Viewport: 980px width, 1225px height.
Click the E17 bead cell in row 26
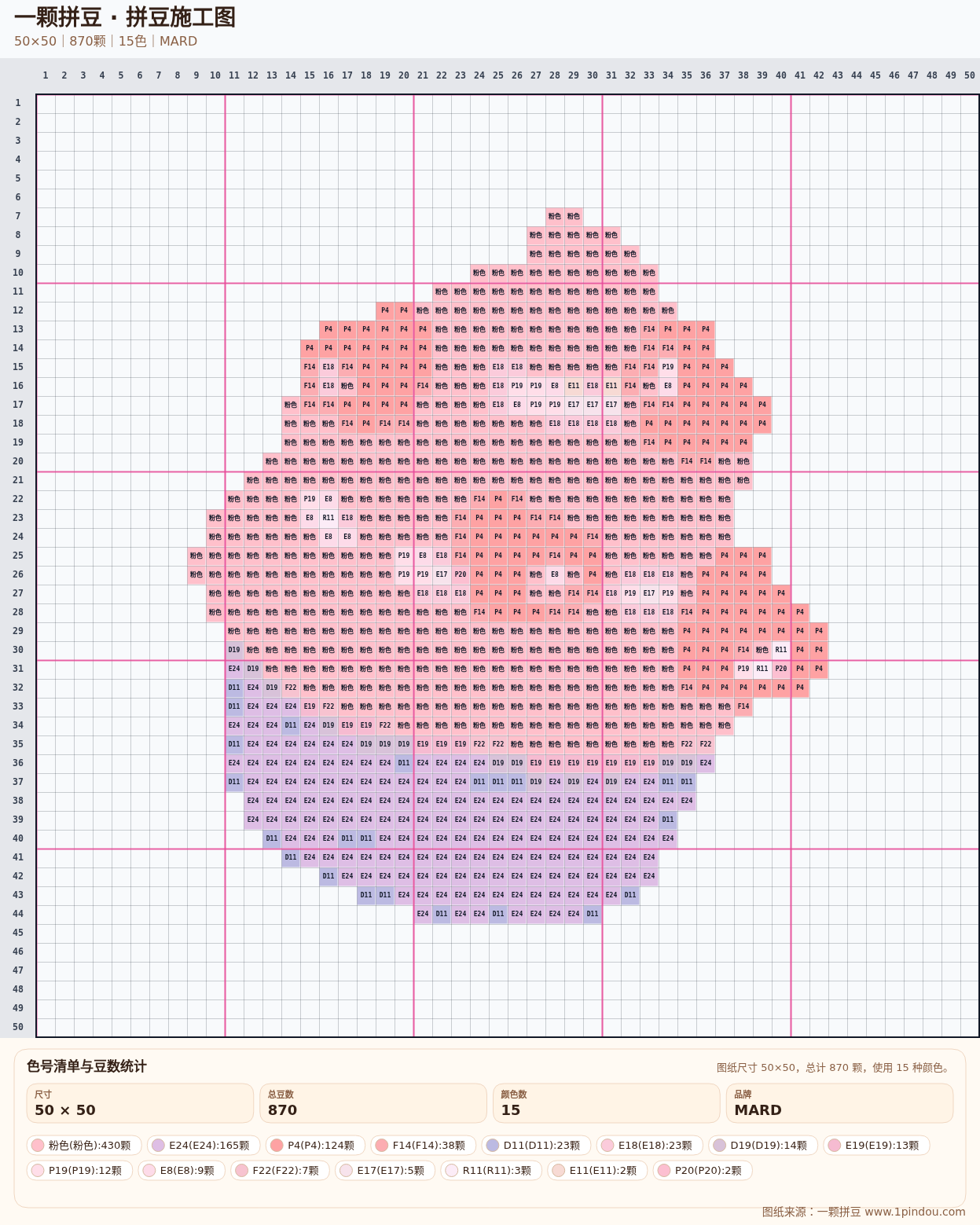coord(442,574)
